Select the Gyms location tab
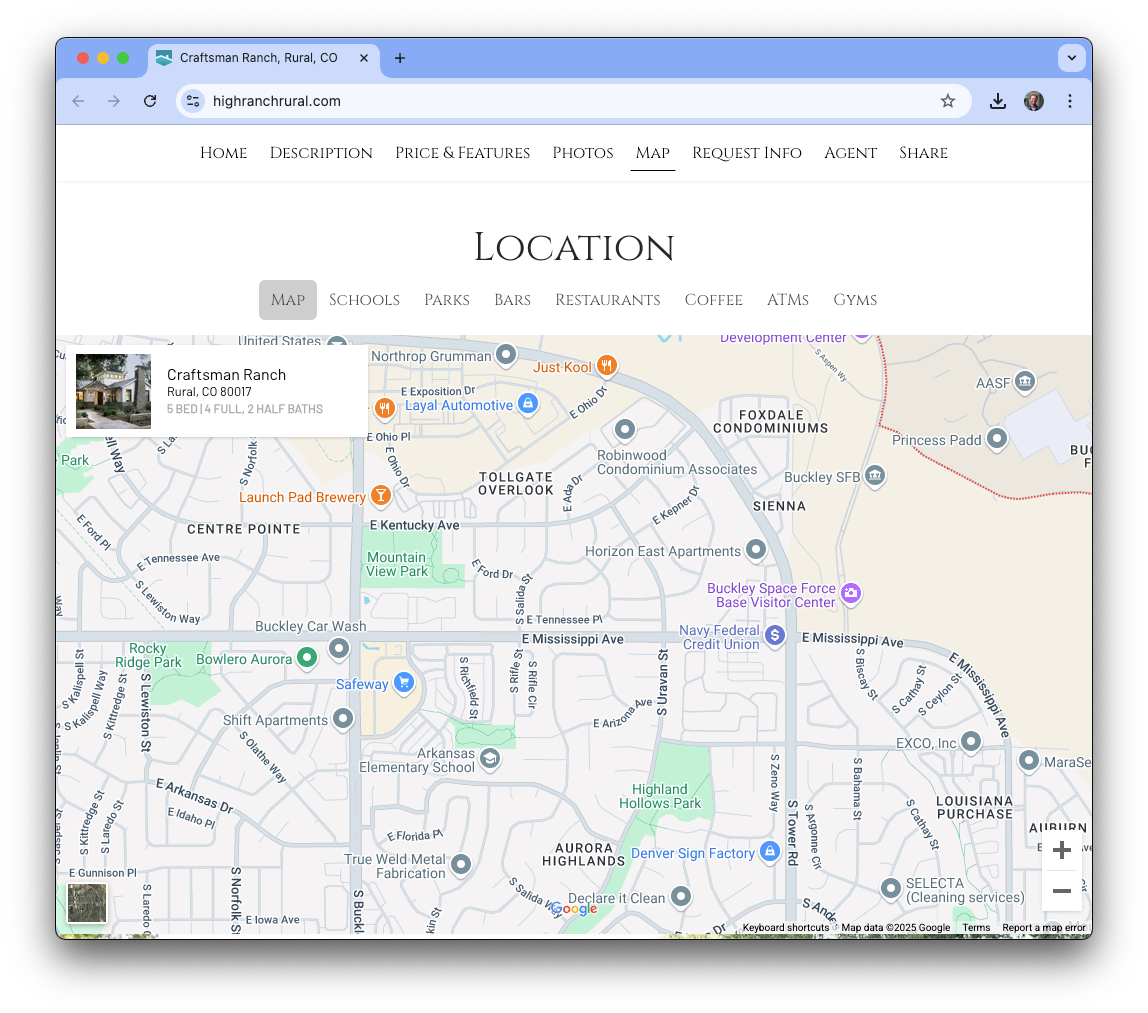The height and width of the screenshot is (1013, 1148). click(855, 300)
